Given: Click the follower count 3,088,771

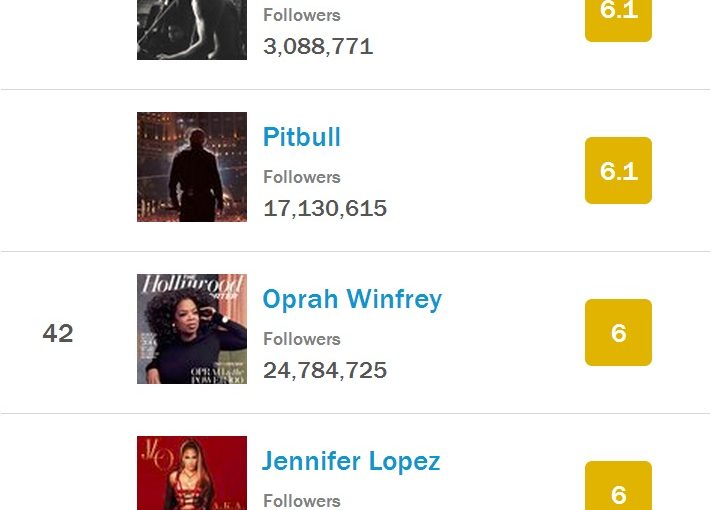Looking at the screenshot, I should pos(318,46).
